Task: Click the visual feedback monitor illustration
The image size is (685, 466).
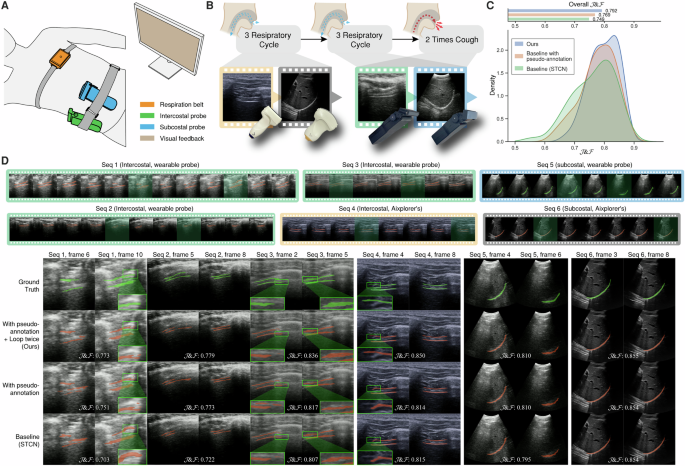Action: [x=169, y=39]
